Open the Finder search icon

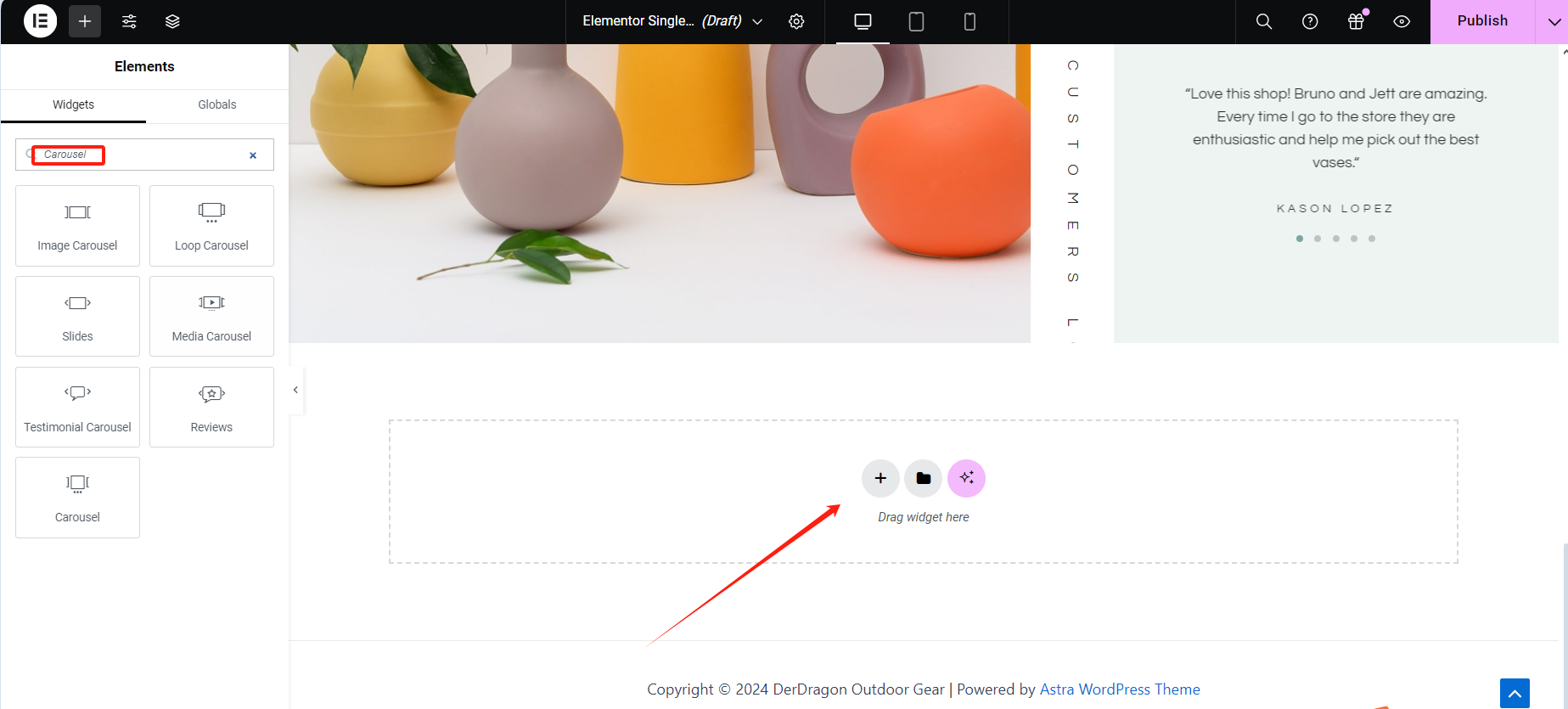tap(1264, 21)
